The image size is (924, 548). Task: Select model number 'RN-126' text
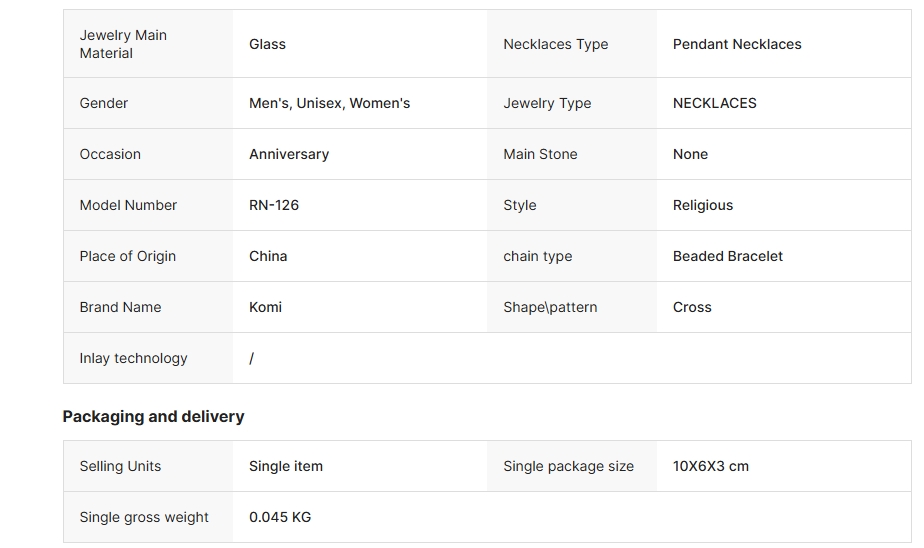[274, 205]
